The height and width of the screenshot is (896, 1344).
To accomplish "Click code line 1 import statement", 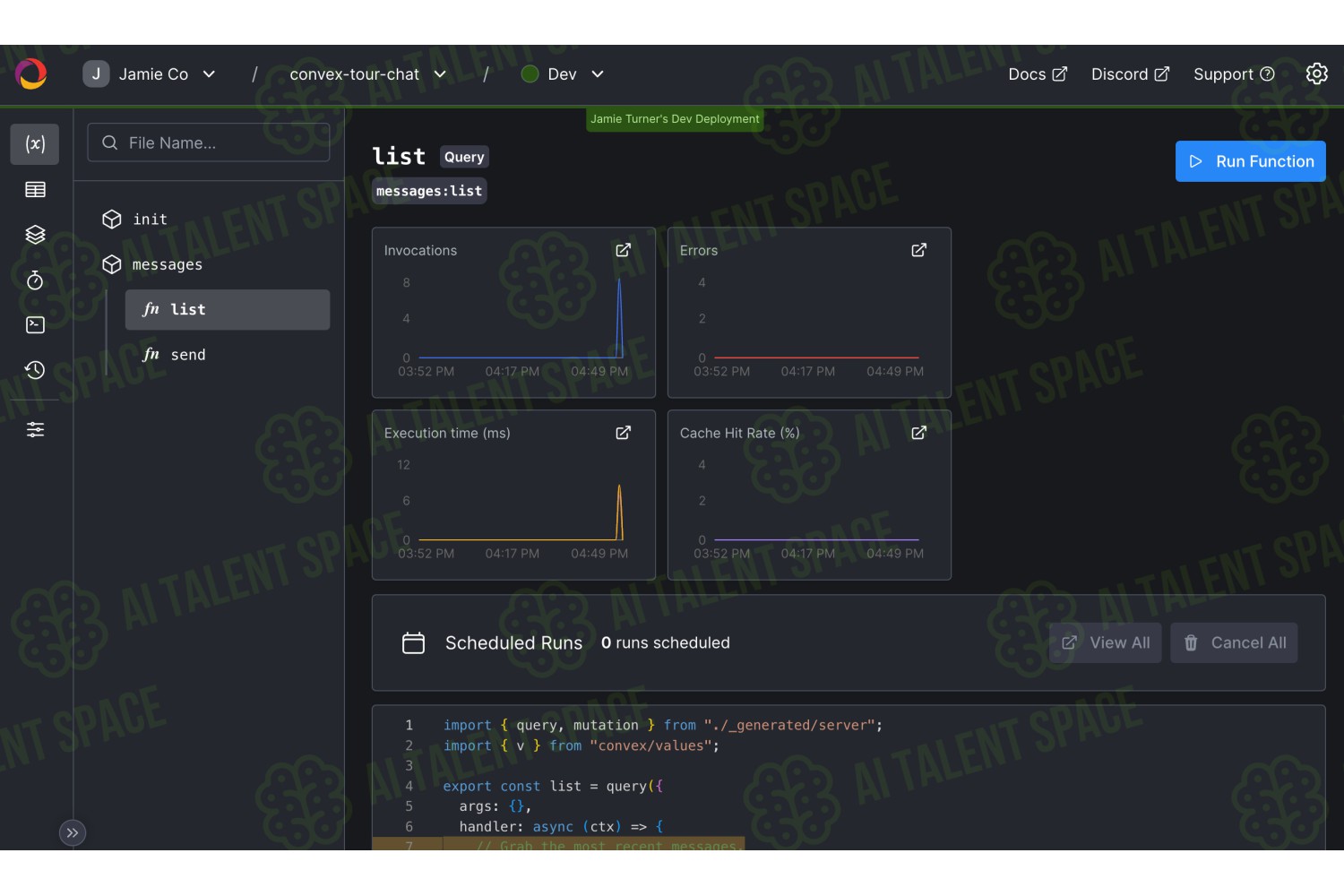I will tap(663, 726).
